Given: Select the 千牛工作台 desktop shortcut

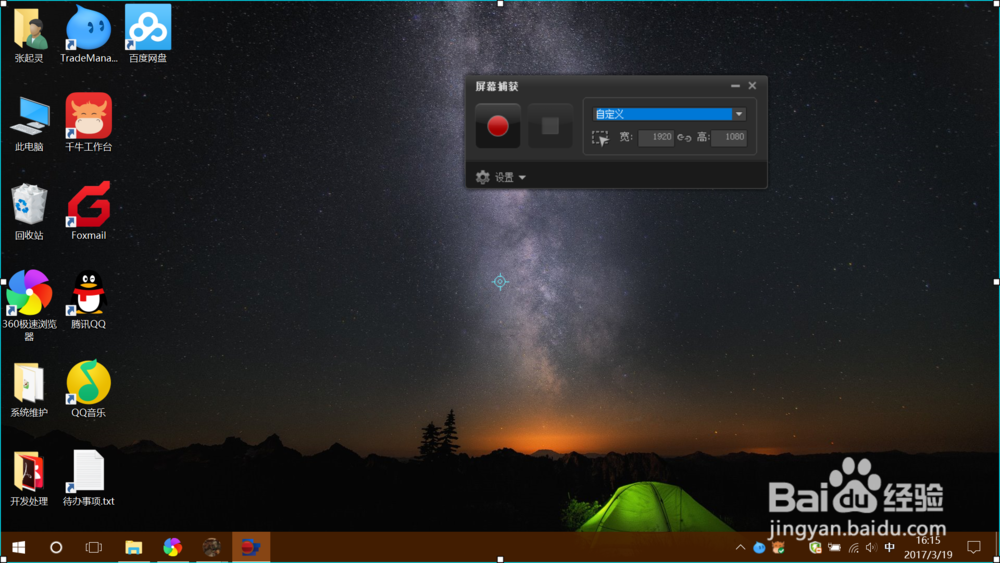Looking at the screenshot, I should [x=89, y=123].
